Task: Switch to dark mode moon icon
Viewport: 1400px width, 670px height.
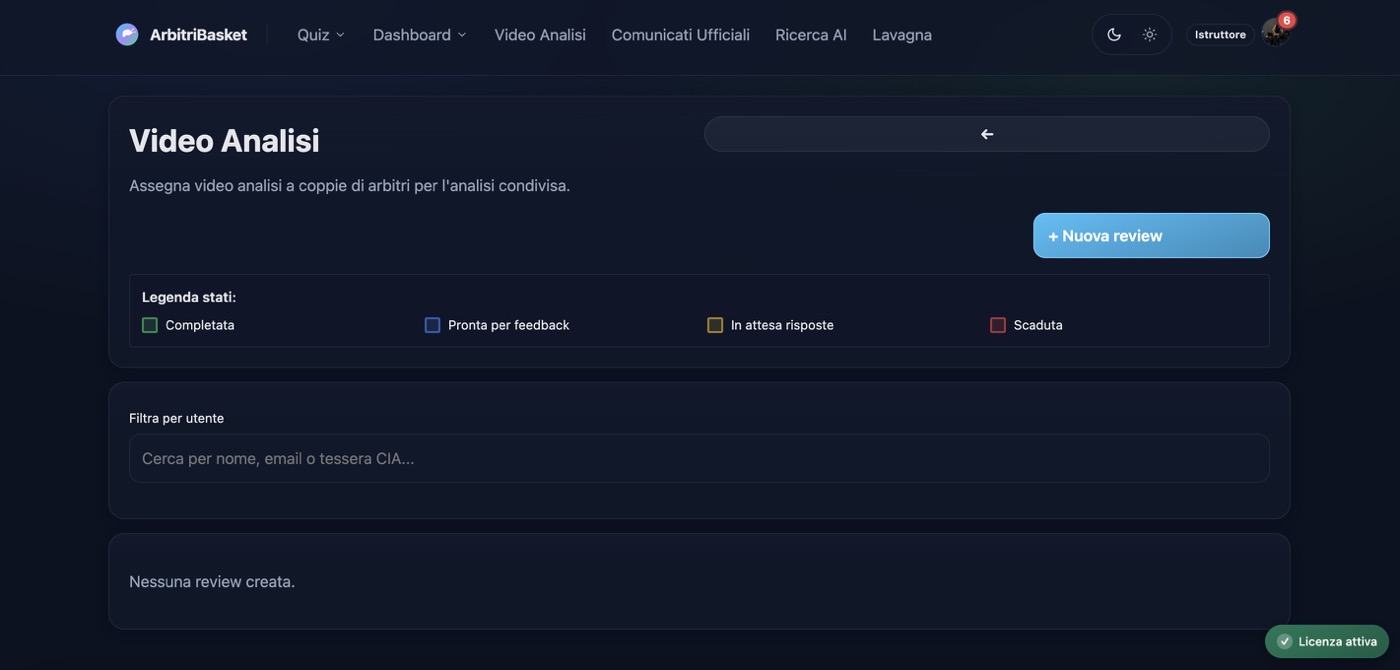Action: coord(1114,35)
